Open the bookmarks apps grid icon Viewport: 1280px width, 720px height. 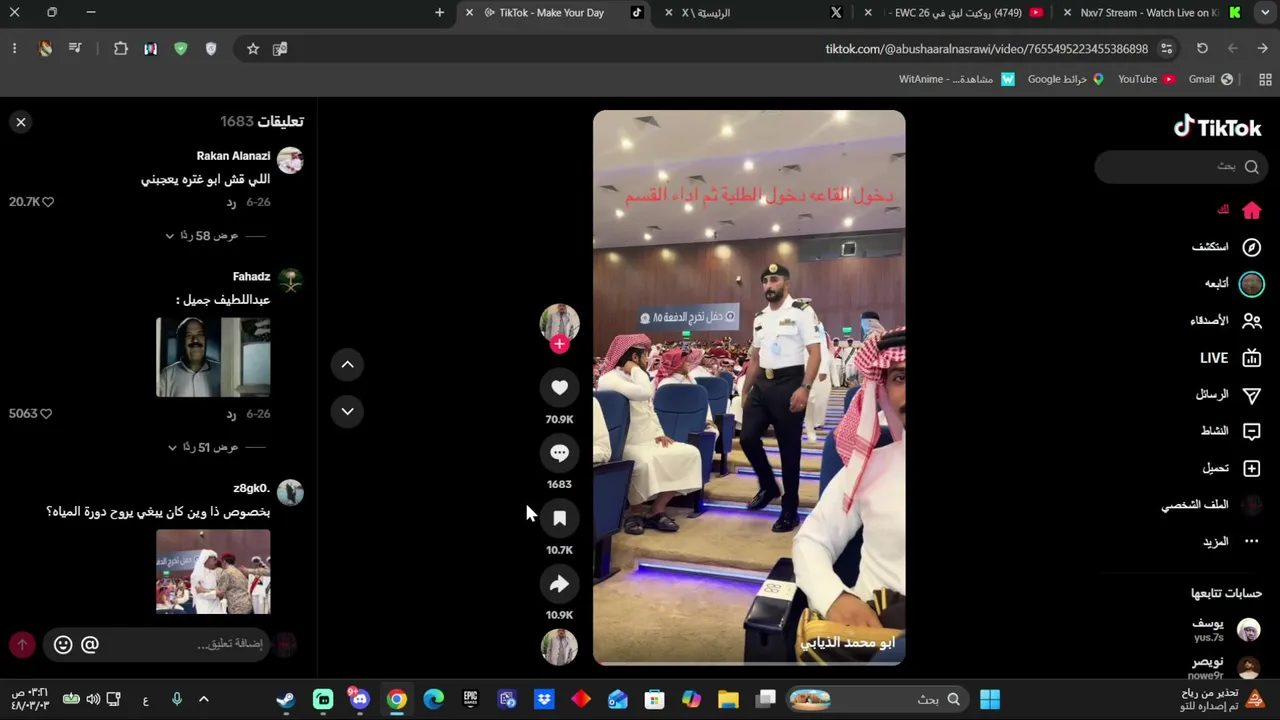[1265, 80]
